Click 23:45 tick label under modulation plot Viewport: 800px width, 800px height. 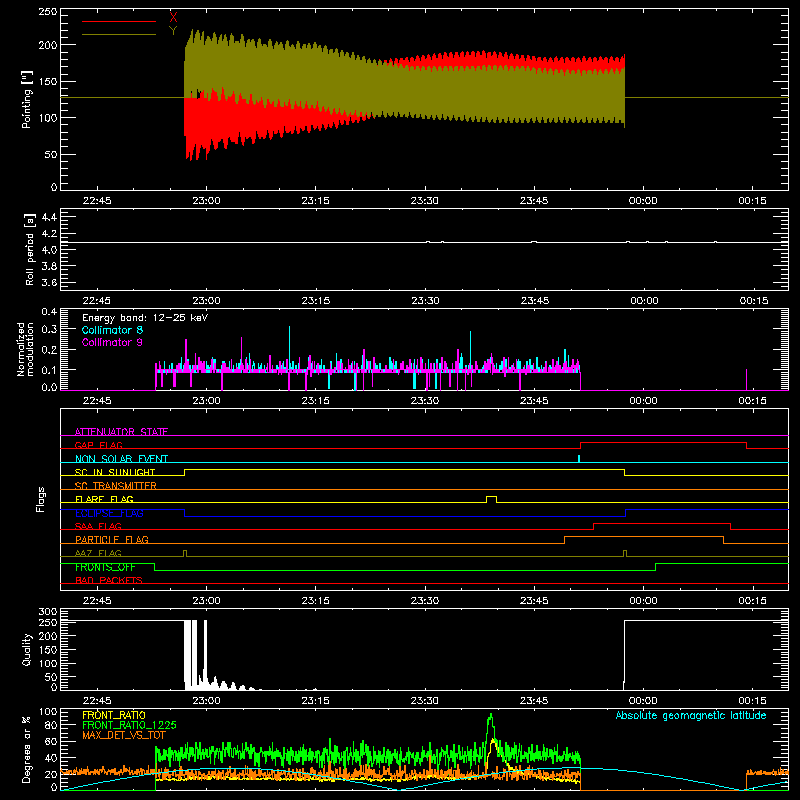[534, 401]
